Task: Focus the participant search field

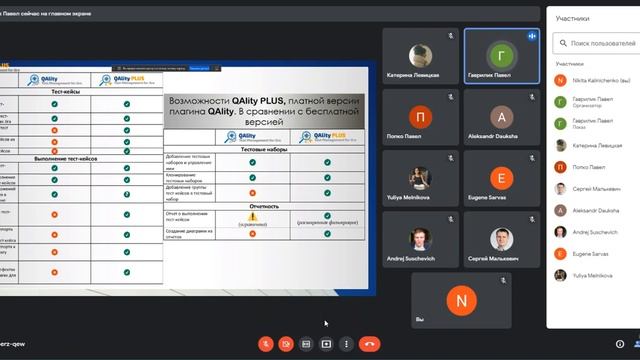Action: coord(596,43)
